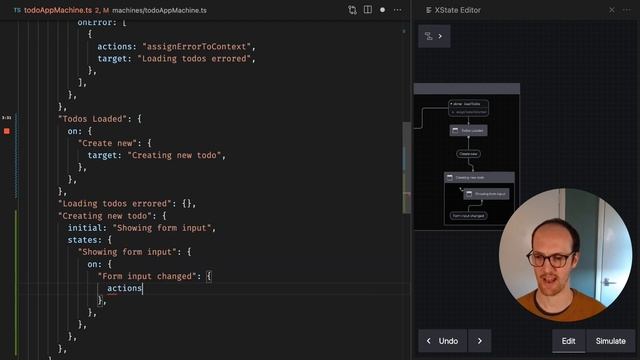Click the 3:31 timestamp in the gutter
640x360 pixels.
[7, 118]
